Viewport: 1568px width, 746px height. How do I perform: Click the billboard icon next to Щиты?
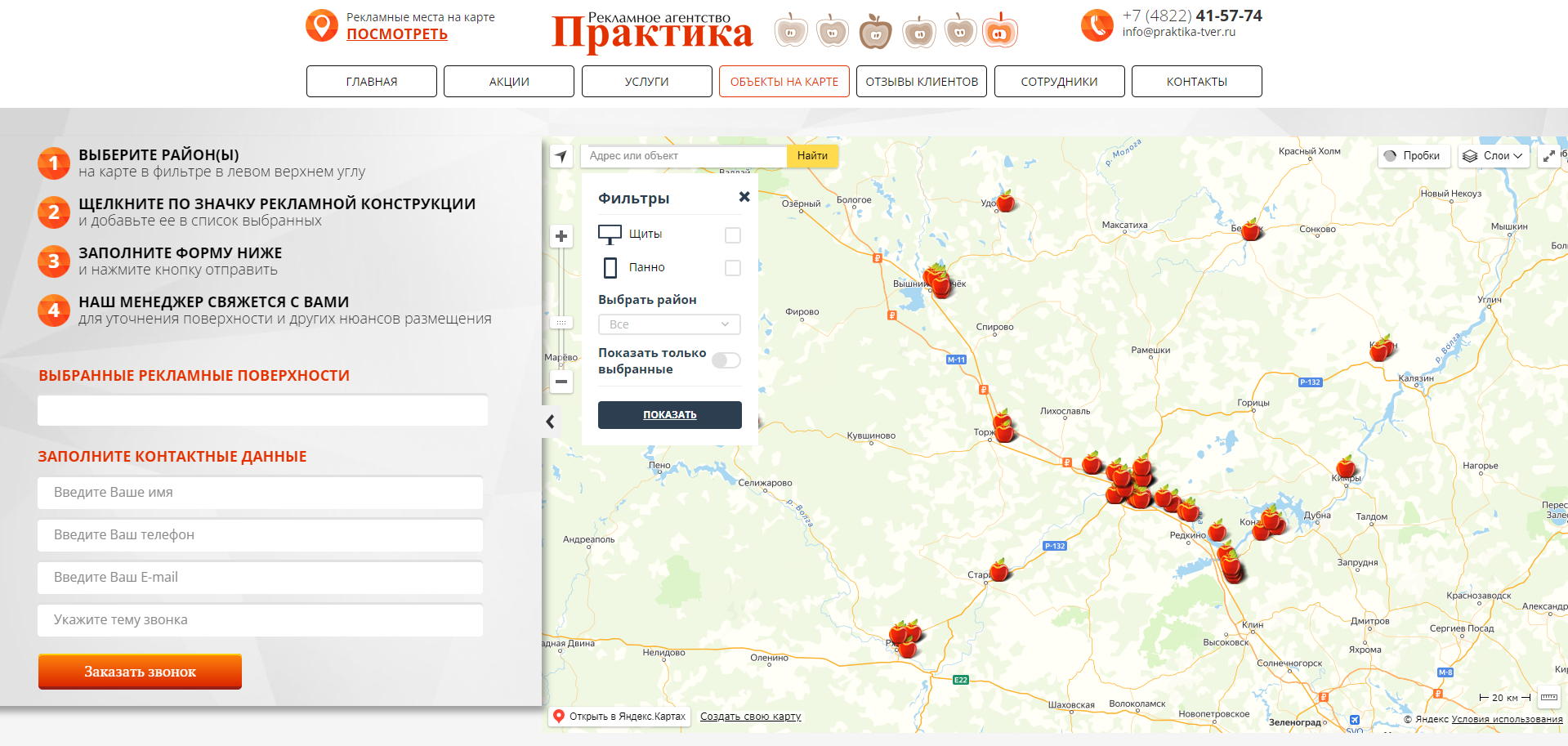coord(609,234)
